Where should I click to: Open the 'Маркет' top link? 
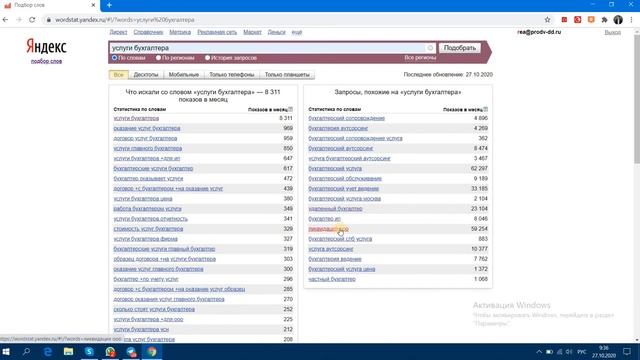(x=252, y=32)
